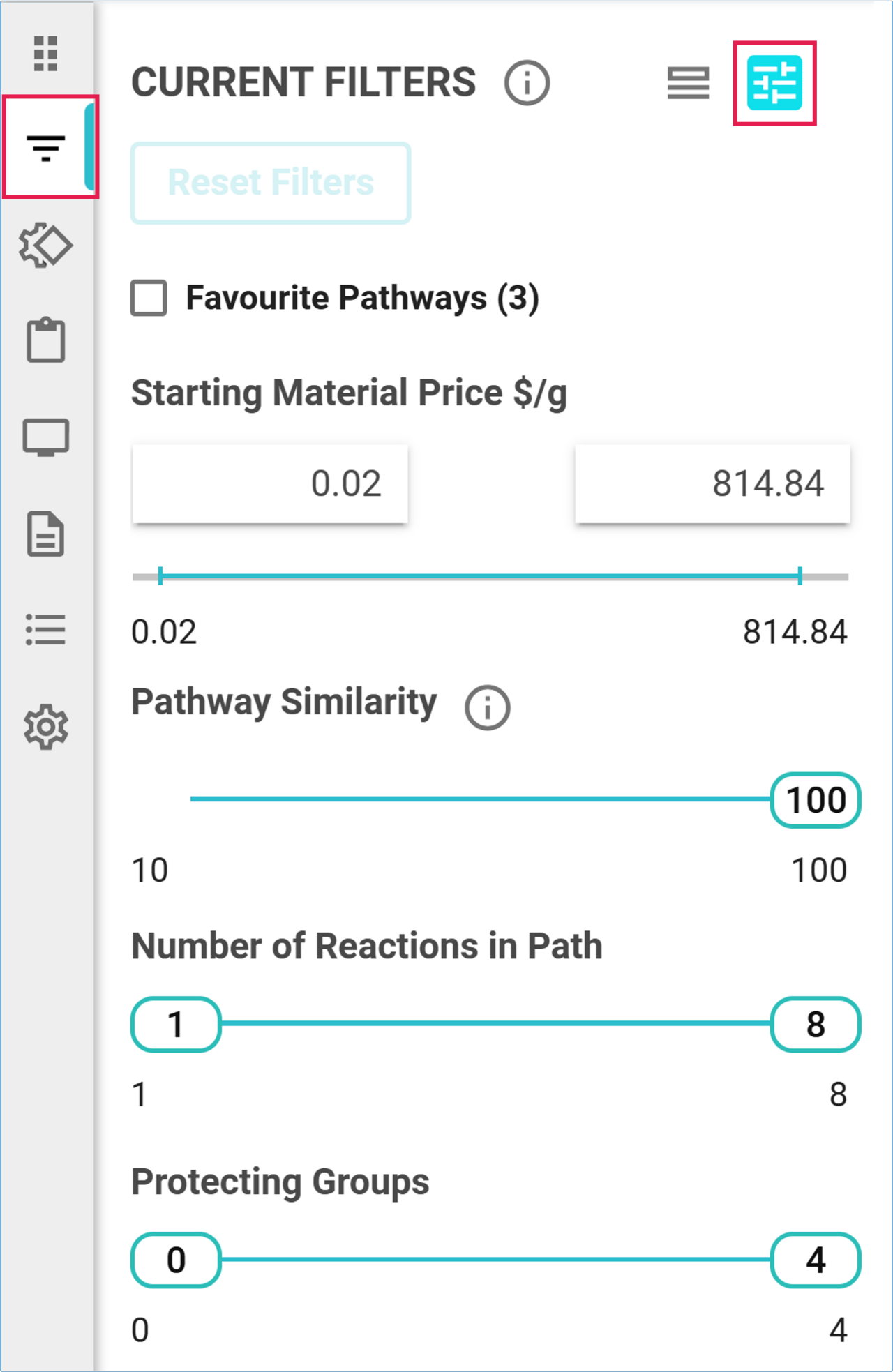893x1372 pixels.
Task: Click the gear-diamond pathway settings icon
Action: [46, 245]
